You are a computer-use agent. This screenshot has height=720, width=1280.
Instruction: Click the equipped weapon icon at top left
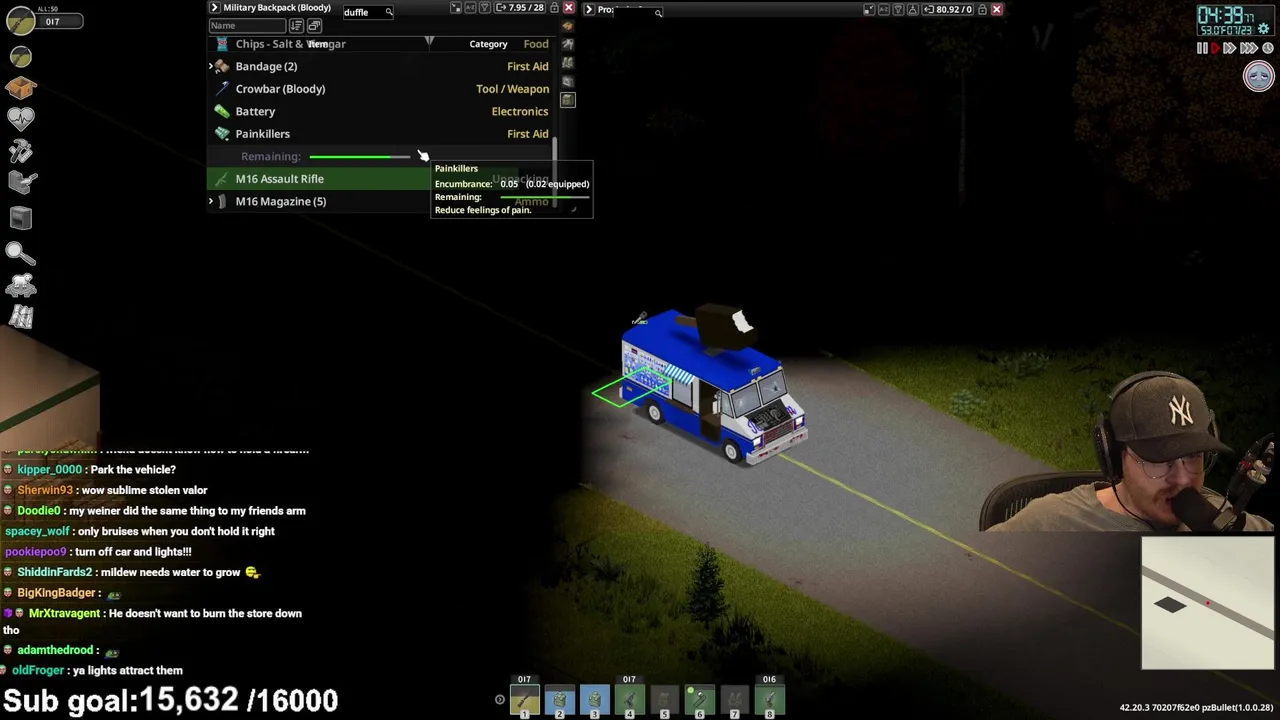click(21, 21)
